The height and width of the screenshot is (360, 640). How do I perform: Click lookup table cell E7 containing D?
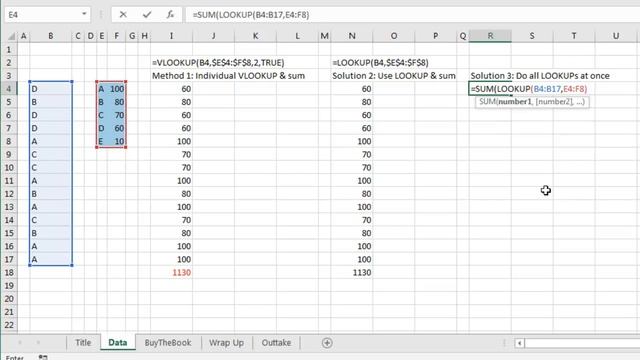[102, 128]
